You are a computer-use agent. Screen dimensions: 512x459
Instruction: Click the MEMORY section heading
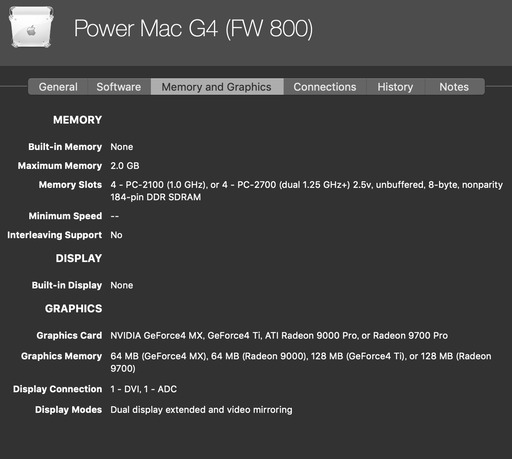tap(77, 120)
